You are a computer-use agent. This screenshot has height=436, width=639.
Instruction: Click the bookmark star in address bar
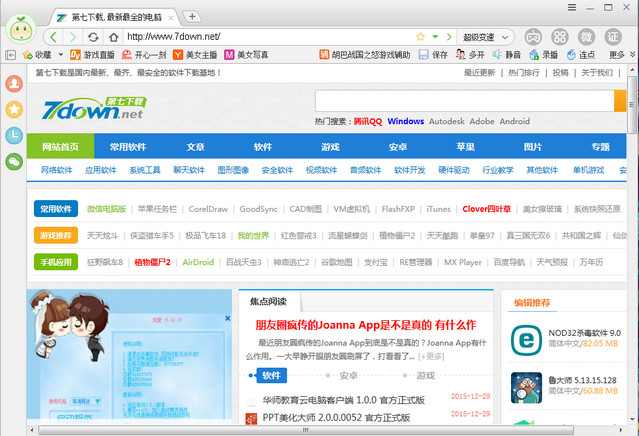pos(421,37)
